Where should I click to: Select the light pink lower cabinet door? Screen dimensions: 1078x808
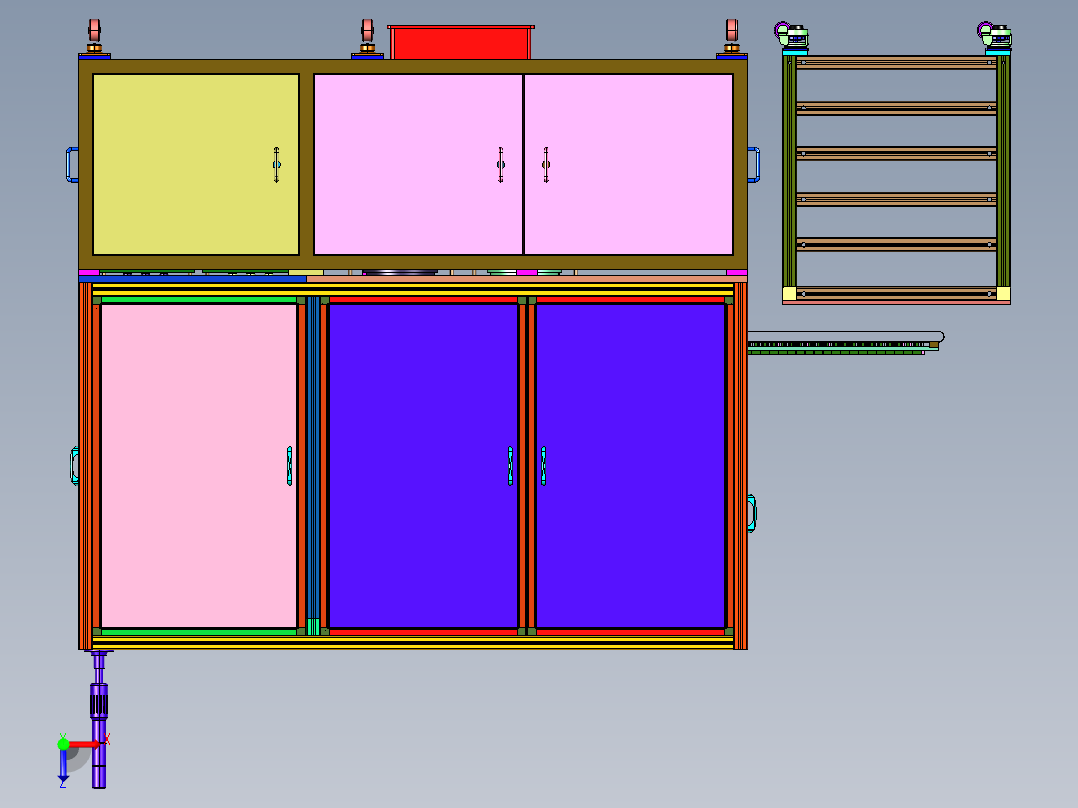point(198,466)
